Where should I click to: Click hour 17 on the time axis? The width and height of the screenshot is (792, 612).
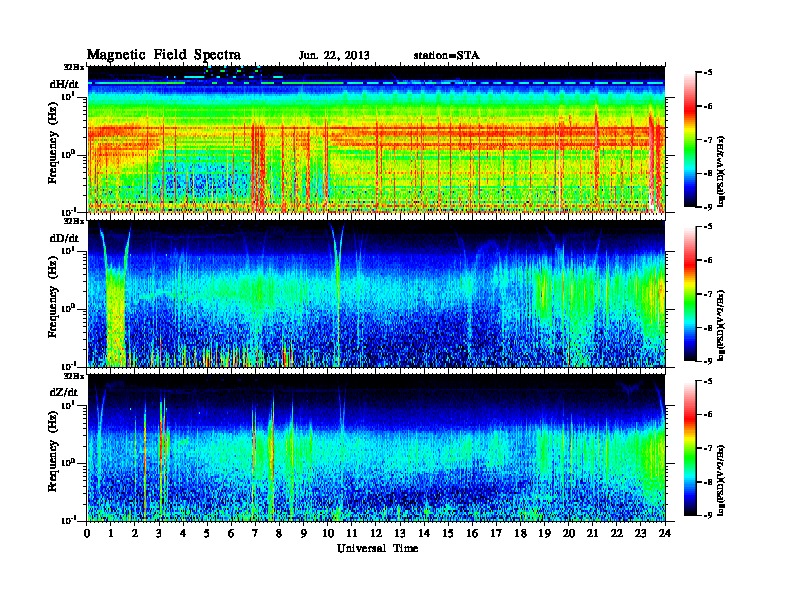497,533
